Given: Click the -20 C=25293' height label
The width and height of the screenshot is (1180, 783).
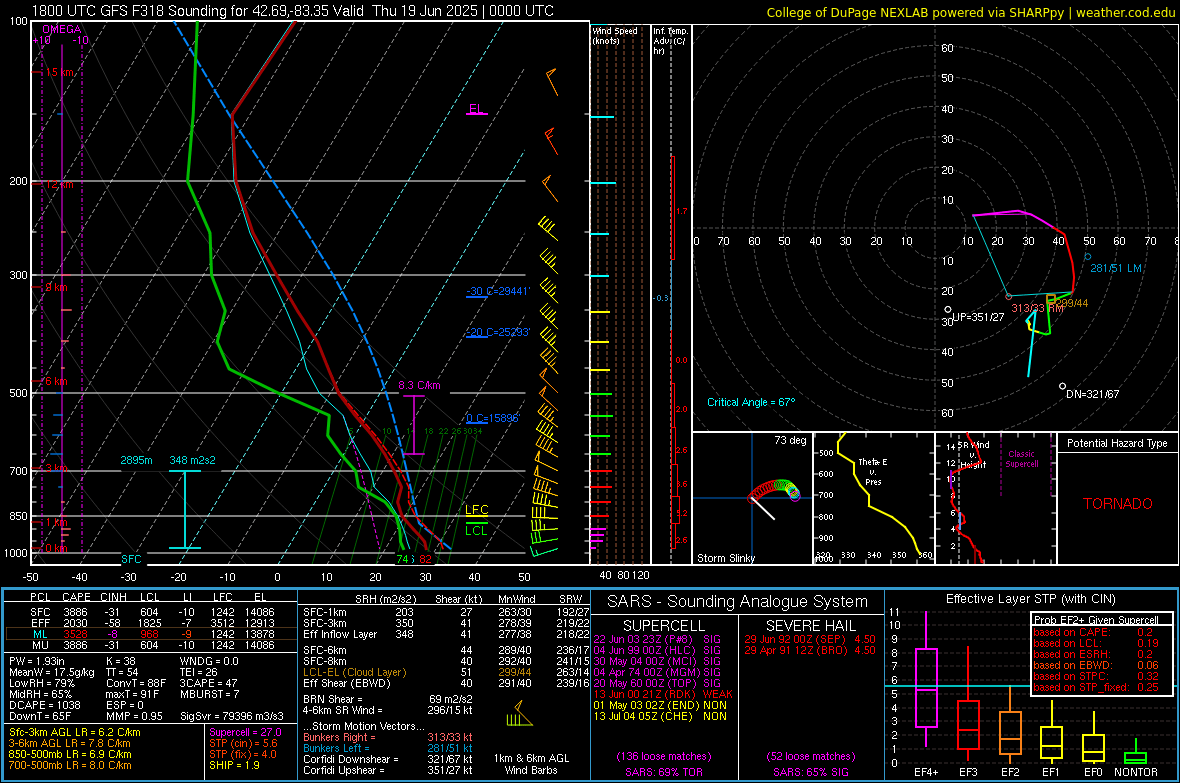Looking at the screenshot, I should click(x=497, y=332).
